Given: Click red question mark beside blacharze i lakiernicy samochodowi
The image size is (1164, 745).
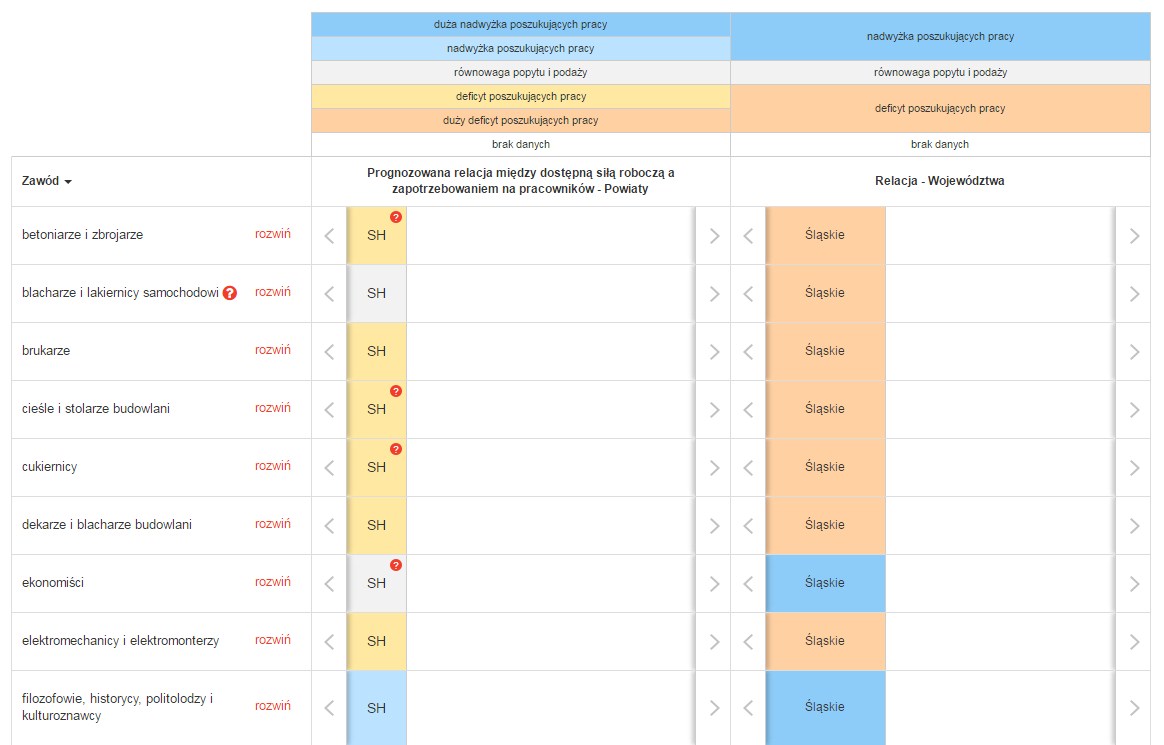Looking at the screenshot, I should point(230,293).
